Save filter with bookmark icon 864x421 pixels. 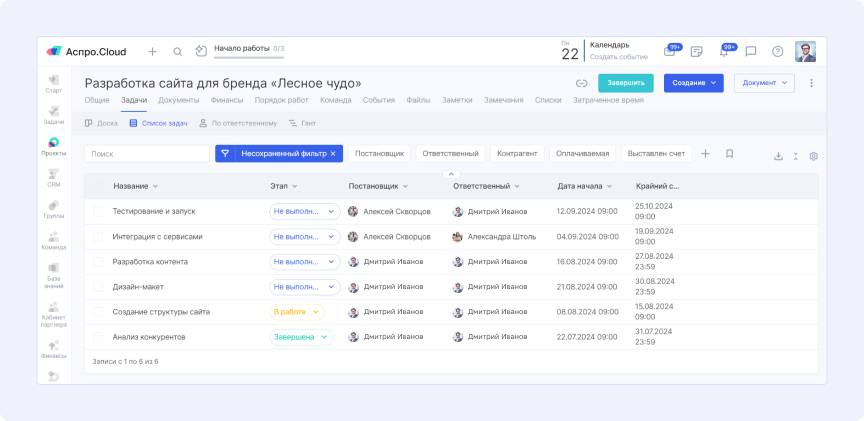tap(730, 154)
